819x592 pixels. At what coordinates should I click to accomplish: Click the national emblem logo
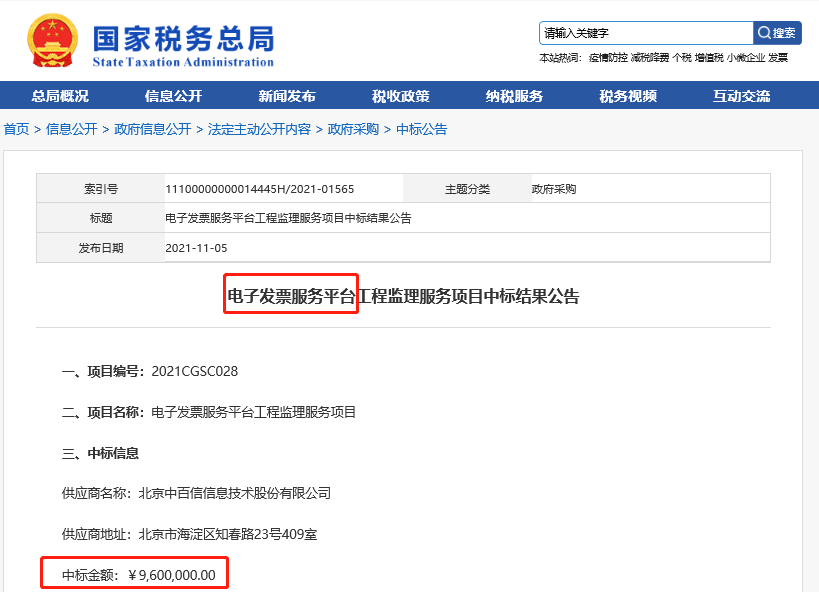pos(52,40)
